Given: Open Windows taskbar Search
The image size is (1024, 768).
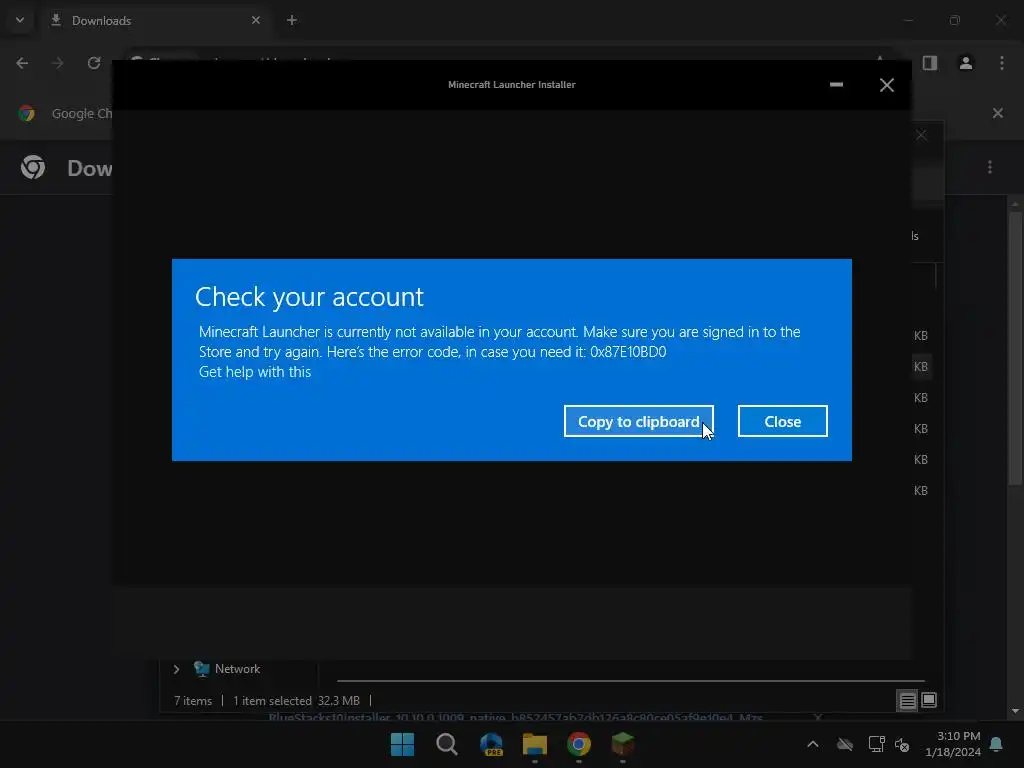Looking at the screenshot, I should [447, 744].
